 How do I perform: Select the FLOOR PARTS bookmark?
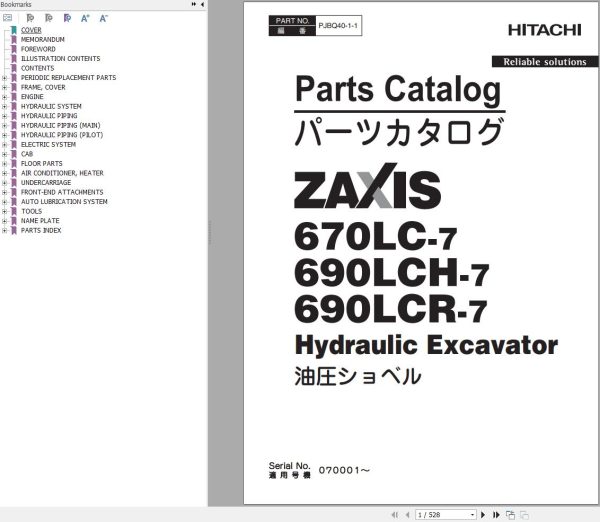(x=41, y=163)
